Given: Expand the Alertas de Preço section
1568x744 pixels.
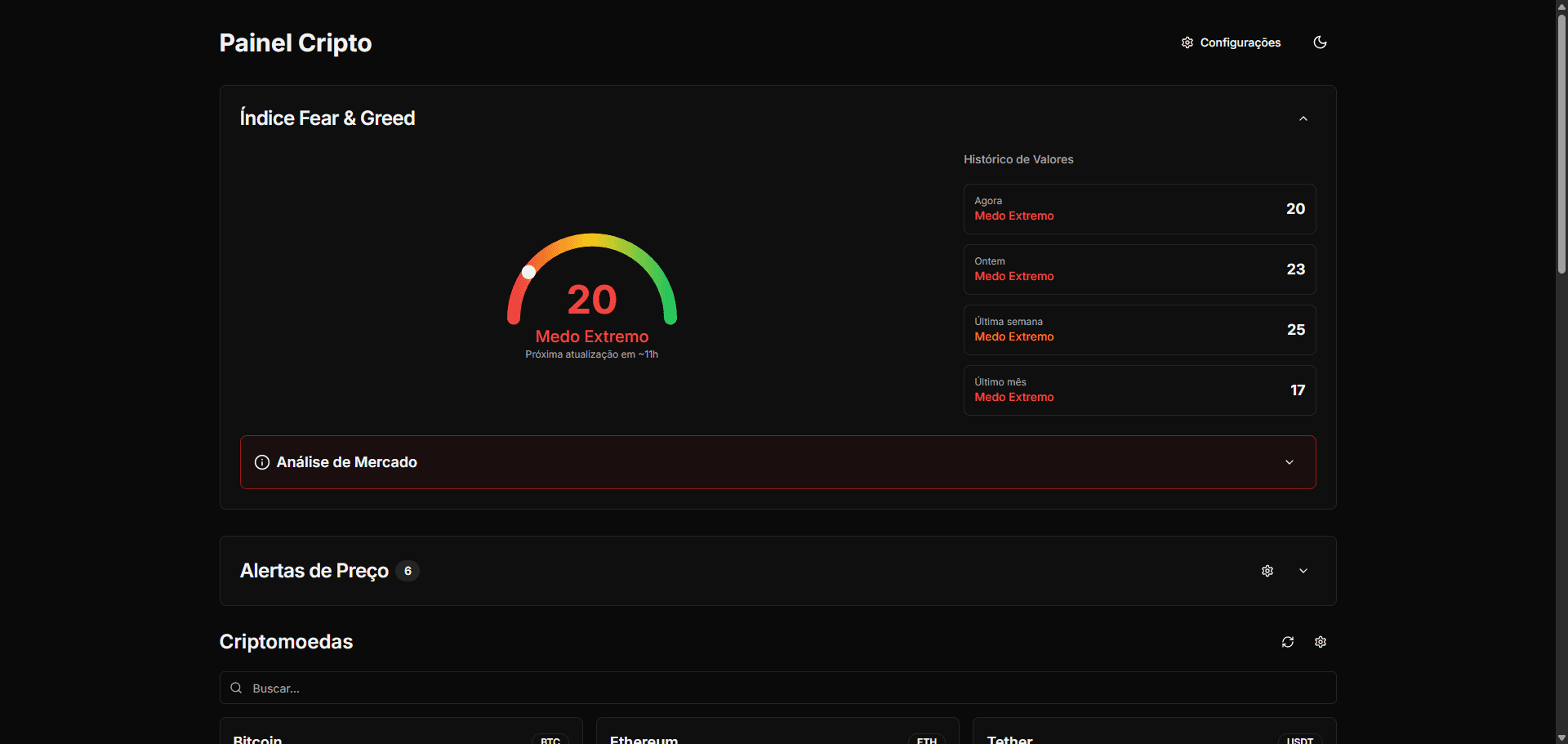Looking at the screenshot, I should click(1303, 571).
